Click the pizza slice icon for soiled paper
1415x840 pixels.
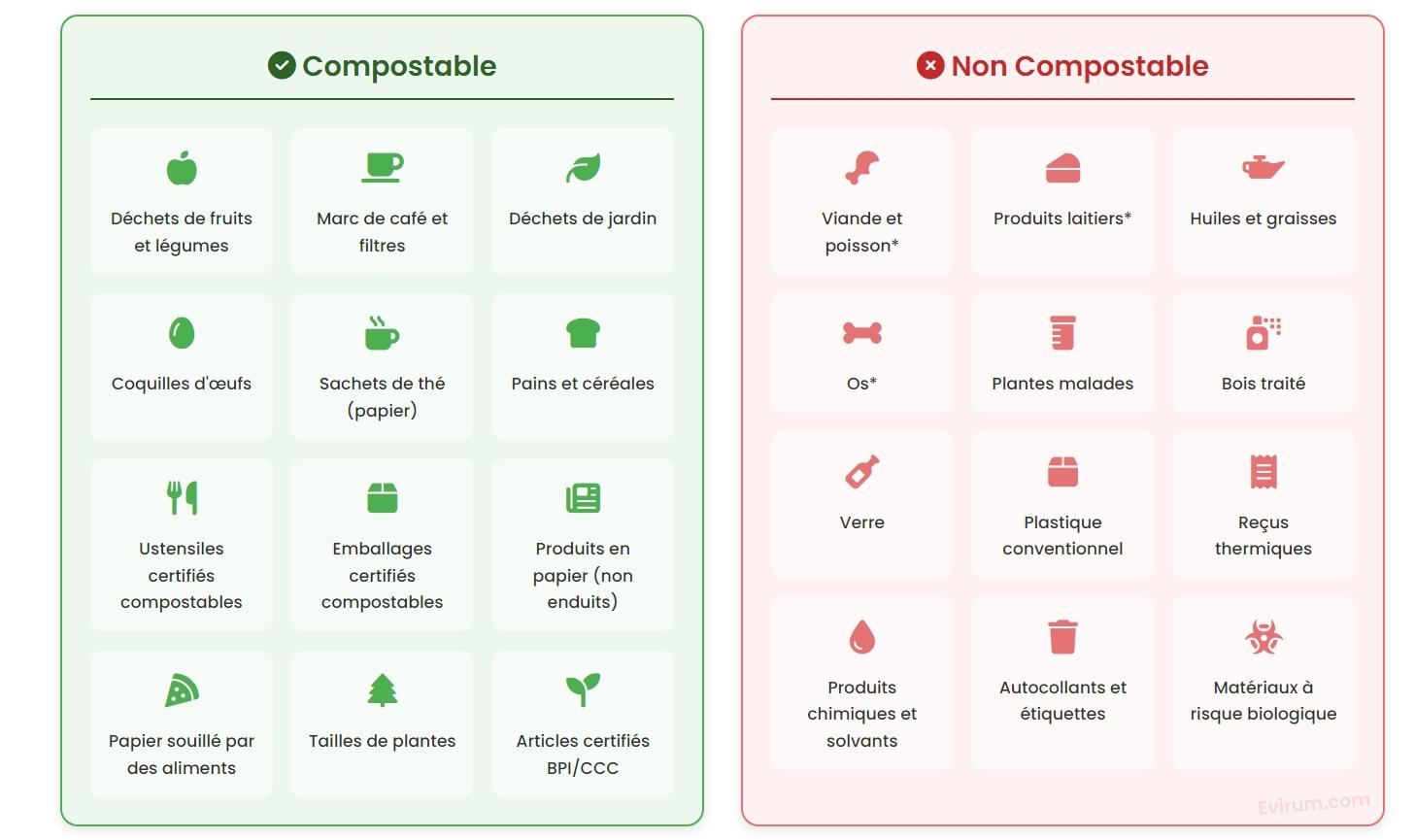tap(182, 690)
